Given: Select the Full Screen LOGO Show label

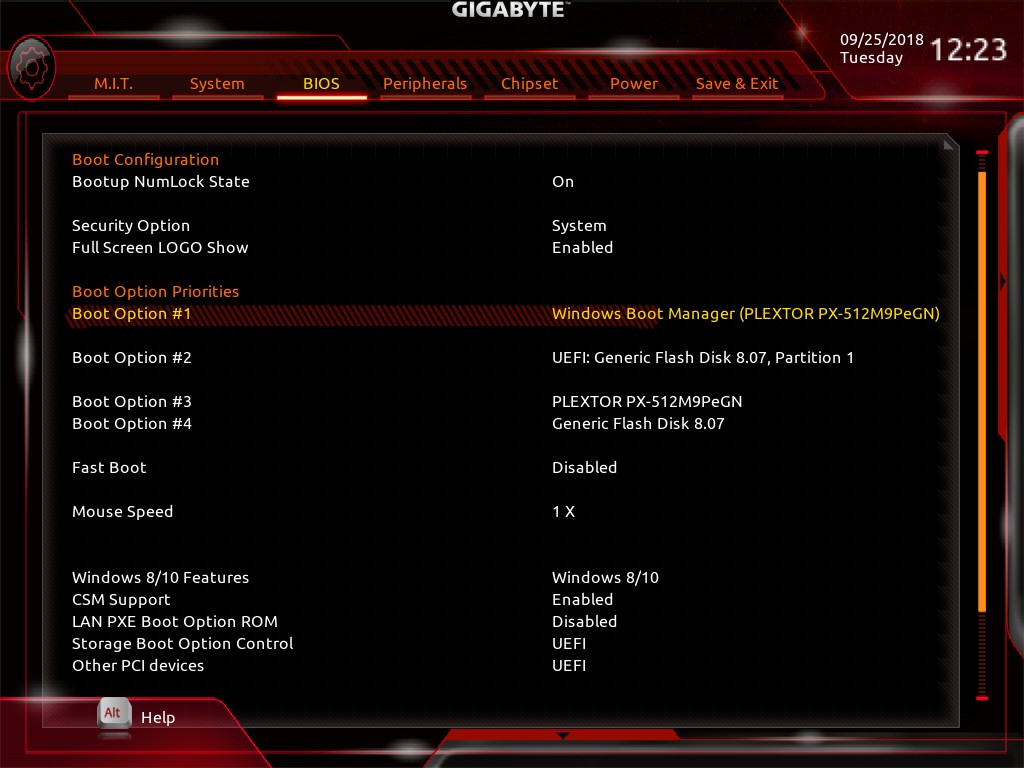Looking at the screenshot, I should [x=160, y=248].
